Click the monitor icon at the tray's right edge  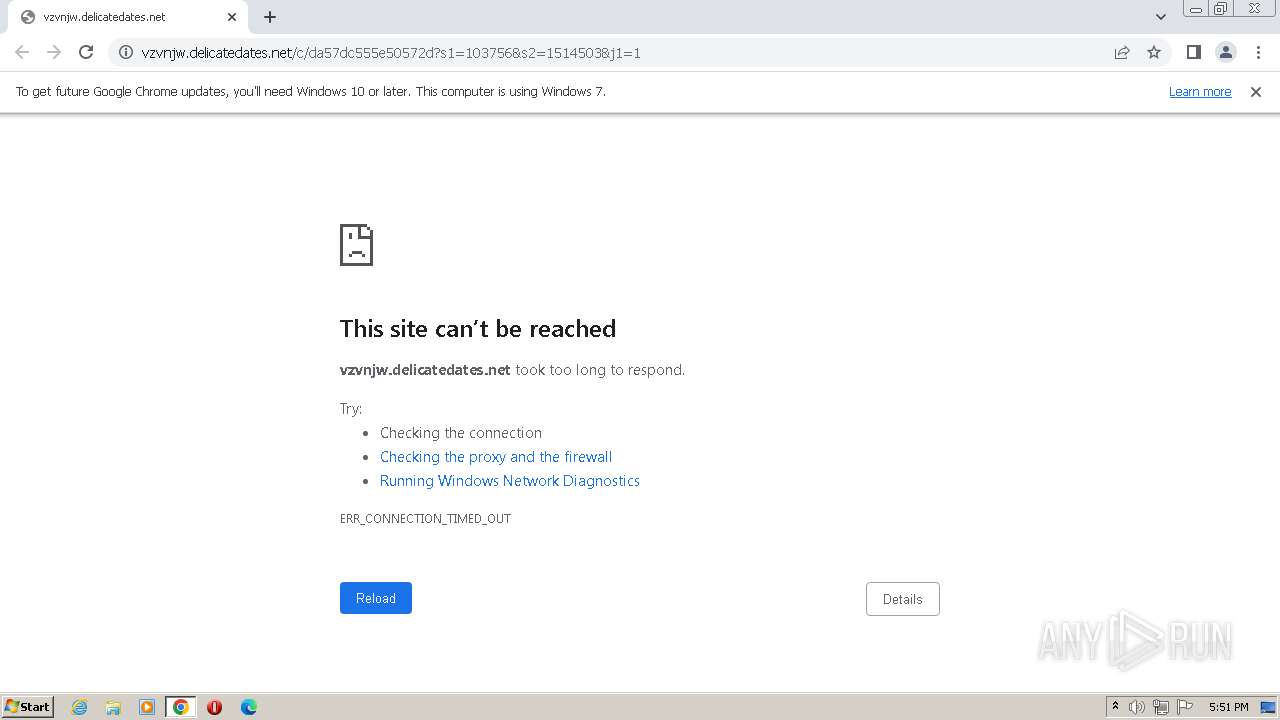tap(1268, 707)
